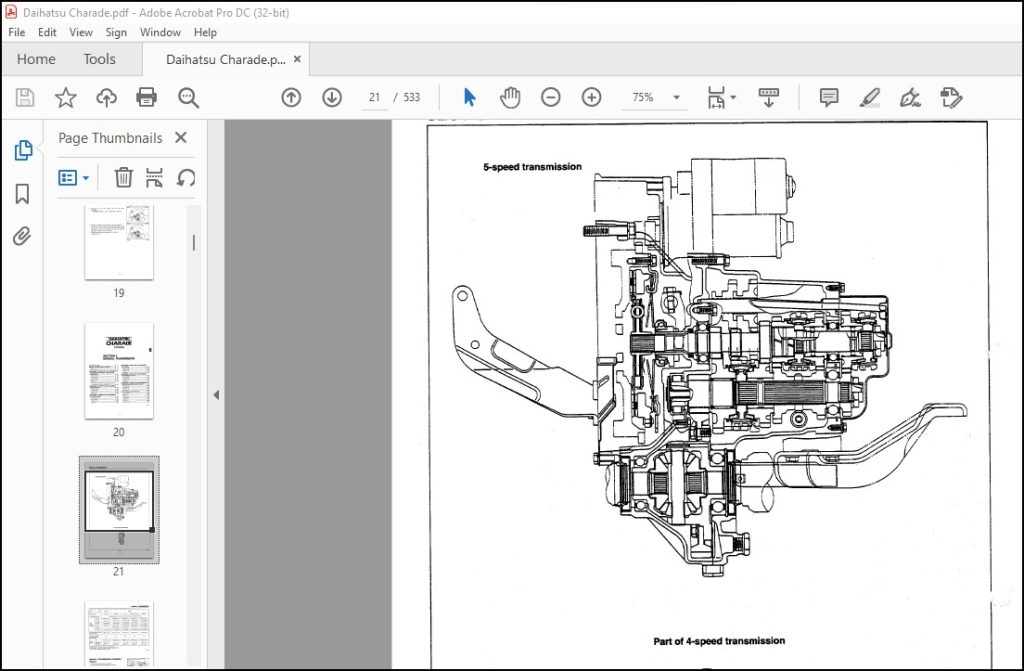Open the Window menu
This screenshot has width=1024, height=671.
(x=160, y=32)
